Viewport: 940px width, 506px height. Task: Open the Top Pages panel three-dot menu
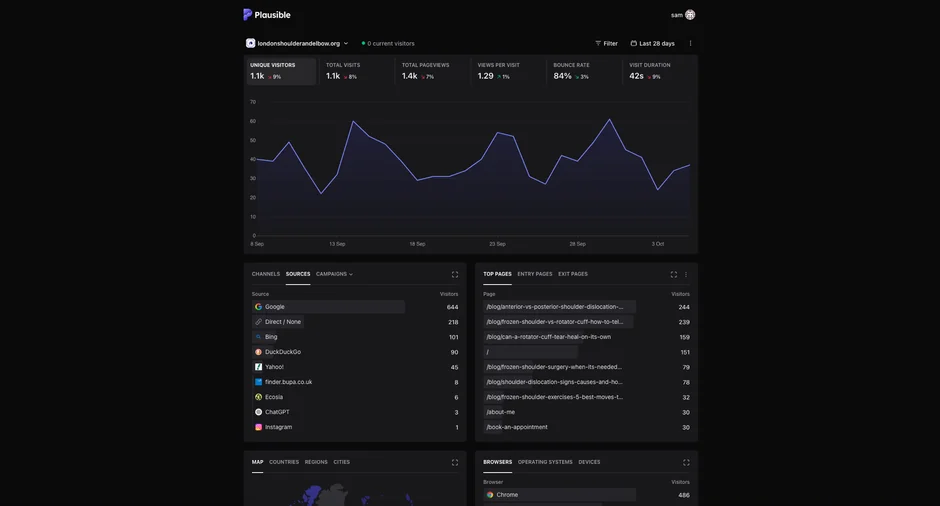pos(686,275)
